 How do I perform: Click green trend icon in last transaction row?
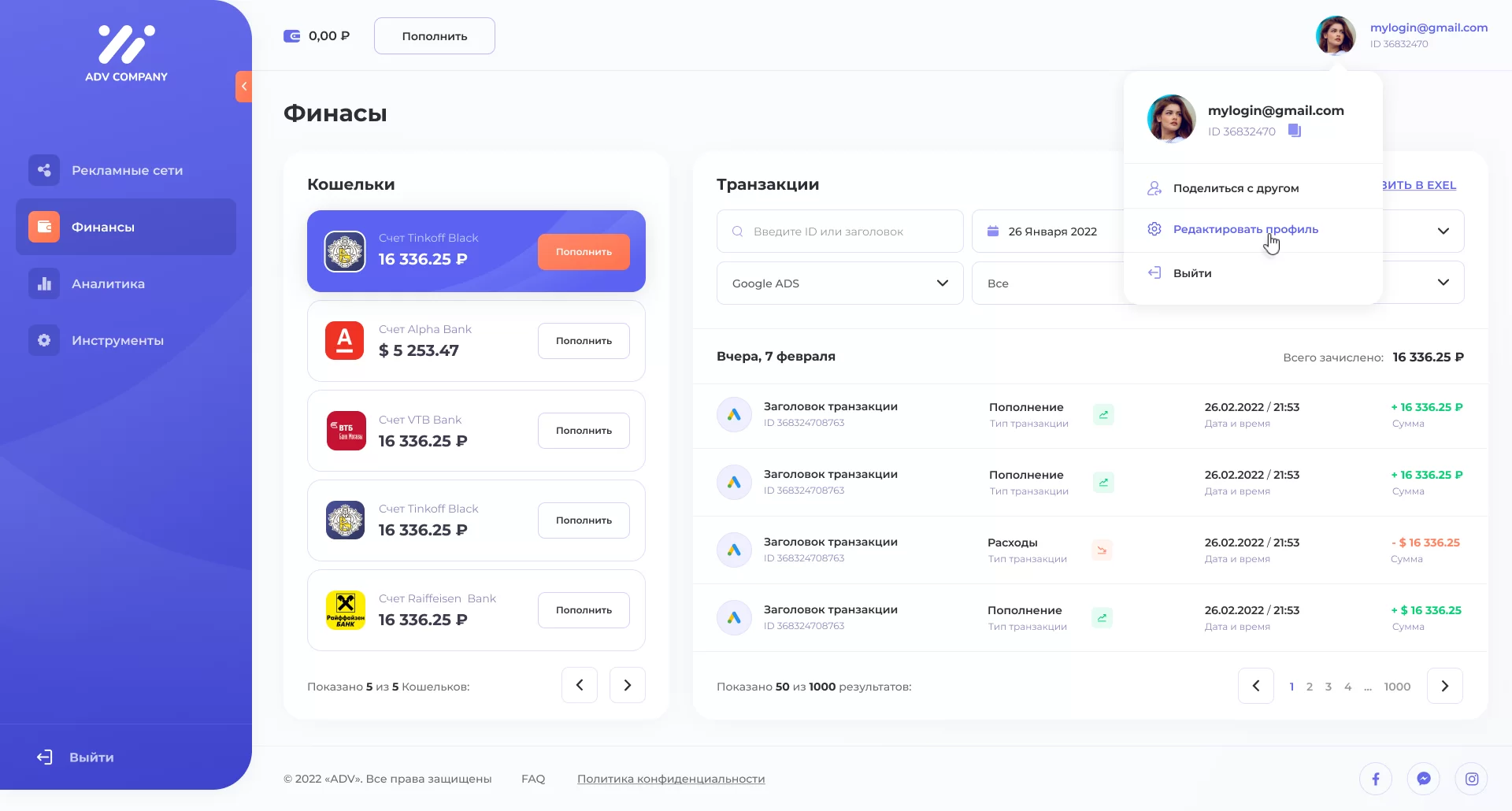[1102, 618]
